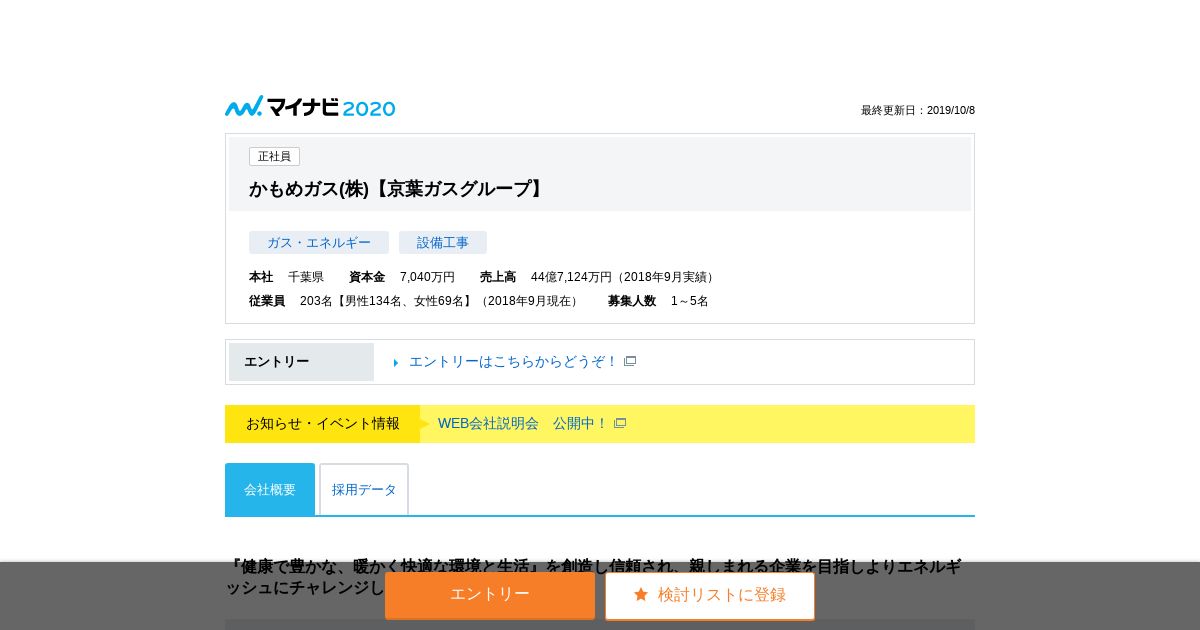The image size is (1200, 630).
Task: Click the 最終更新日：2019/10/8 text
Action: 918,111
